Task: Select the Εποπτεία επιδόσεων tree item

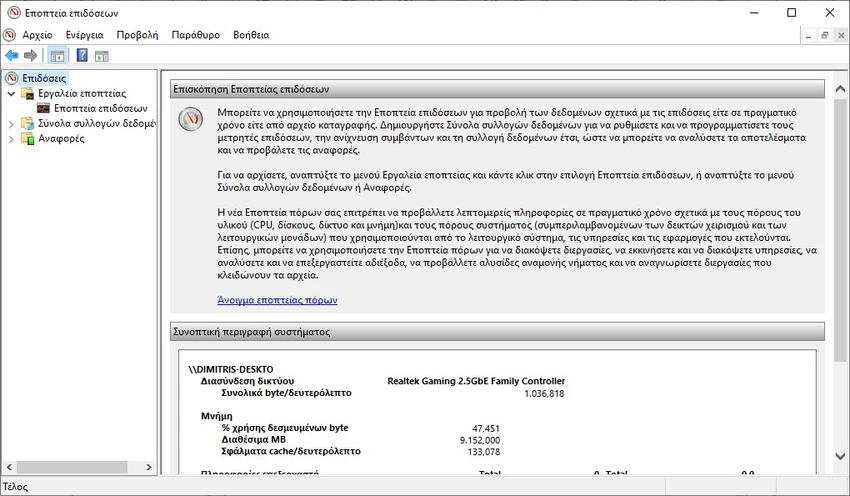Action: pos(100,108)
